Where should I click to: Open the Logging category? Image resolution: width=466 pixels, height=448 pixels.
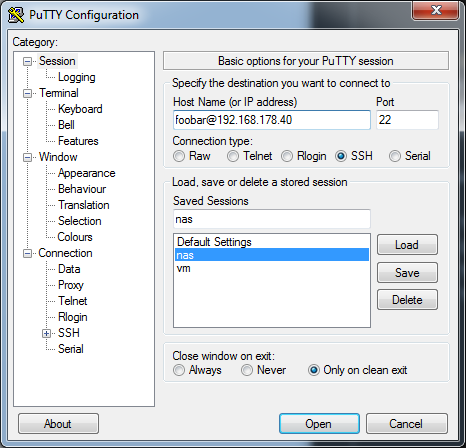point(77,77)
